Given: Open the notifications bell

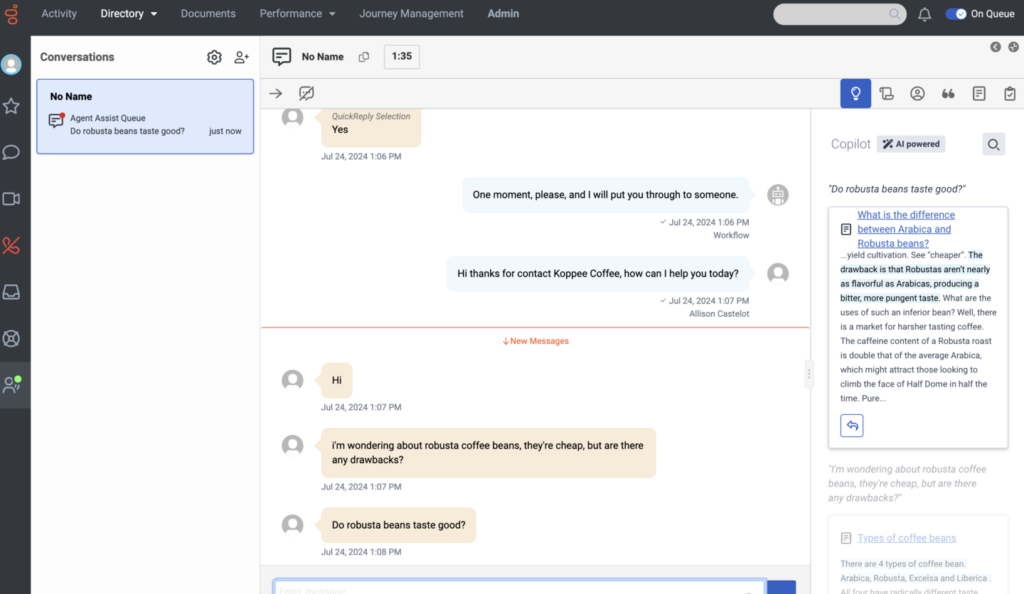Looking at the screenshot, I should click(x=924, y=14).
